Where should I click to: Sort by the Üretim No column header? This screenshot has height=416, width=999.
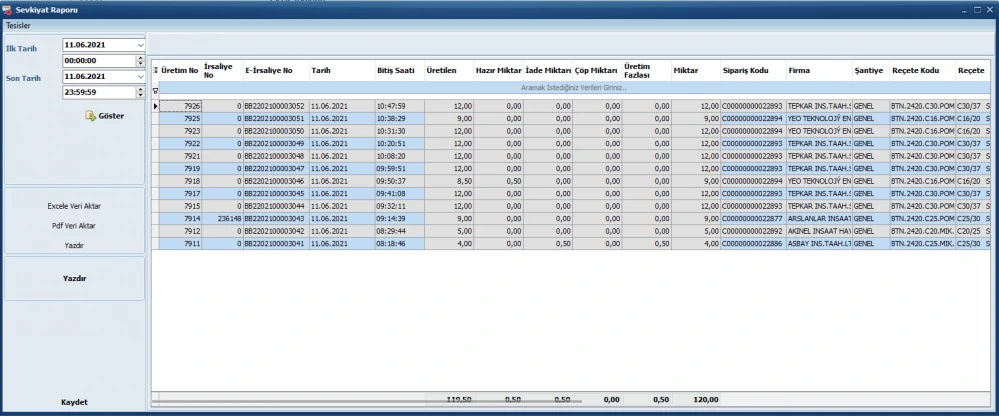click(180, 71)
